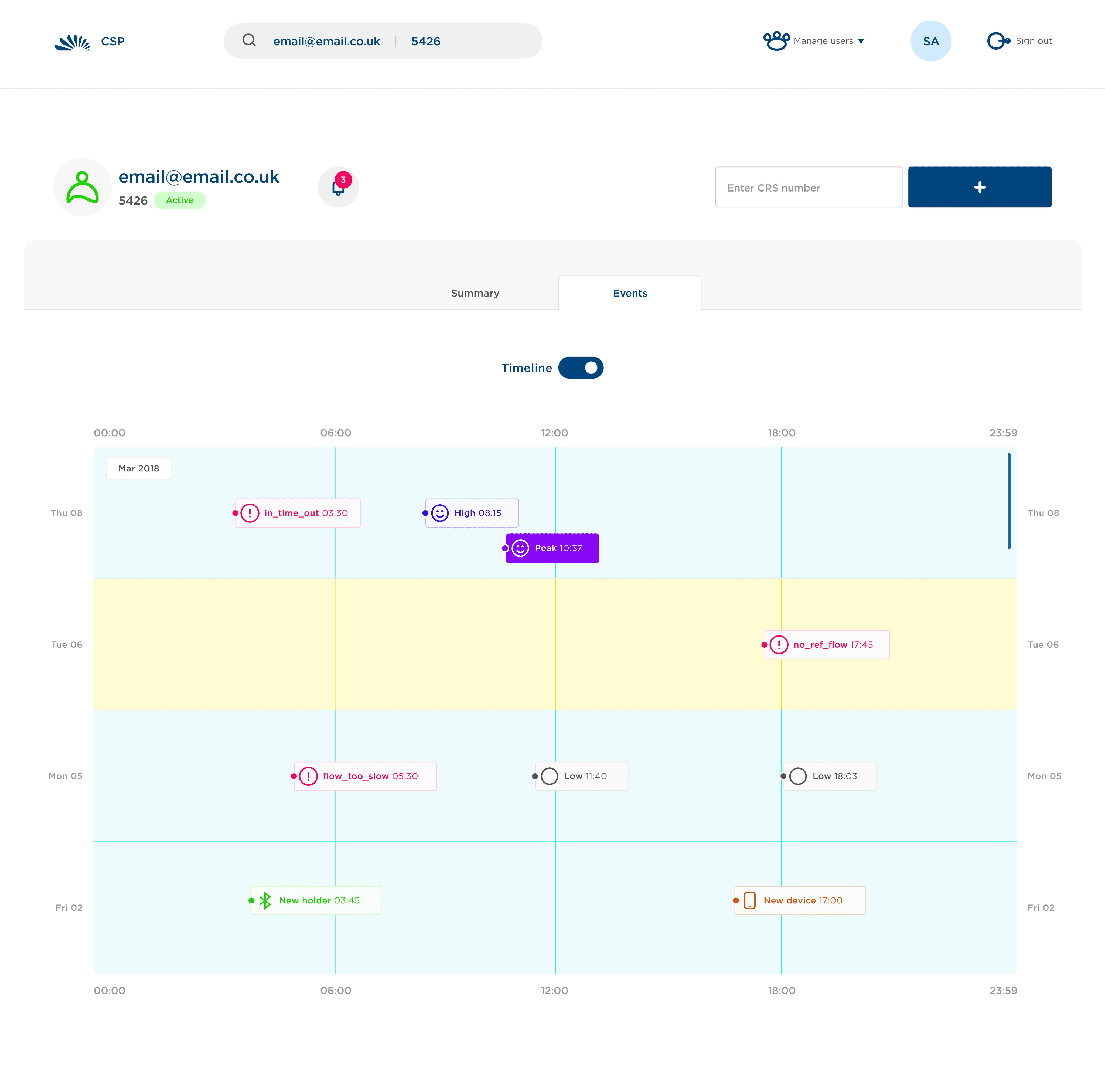Click the smiley icon on Peak 10:37
1105x1092 pixels.
[x=520, y=548]
